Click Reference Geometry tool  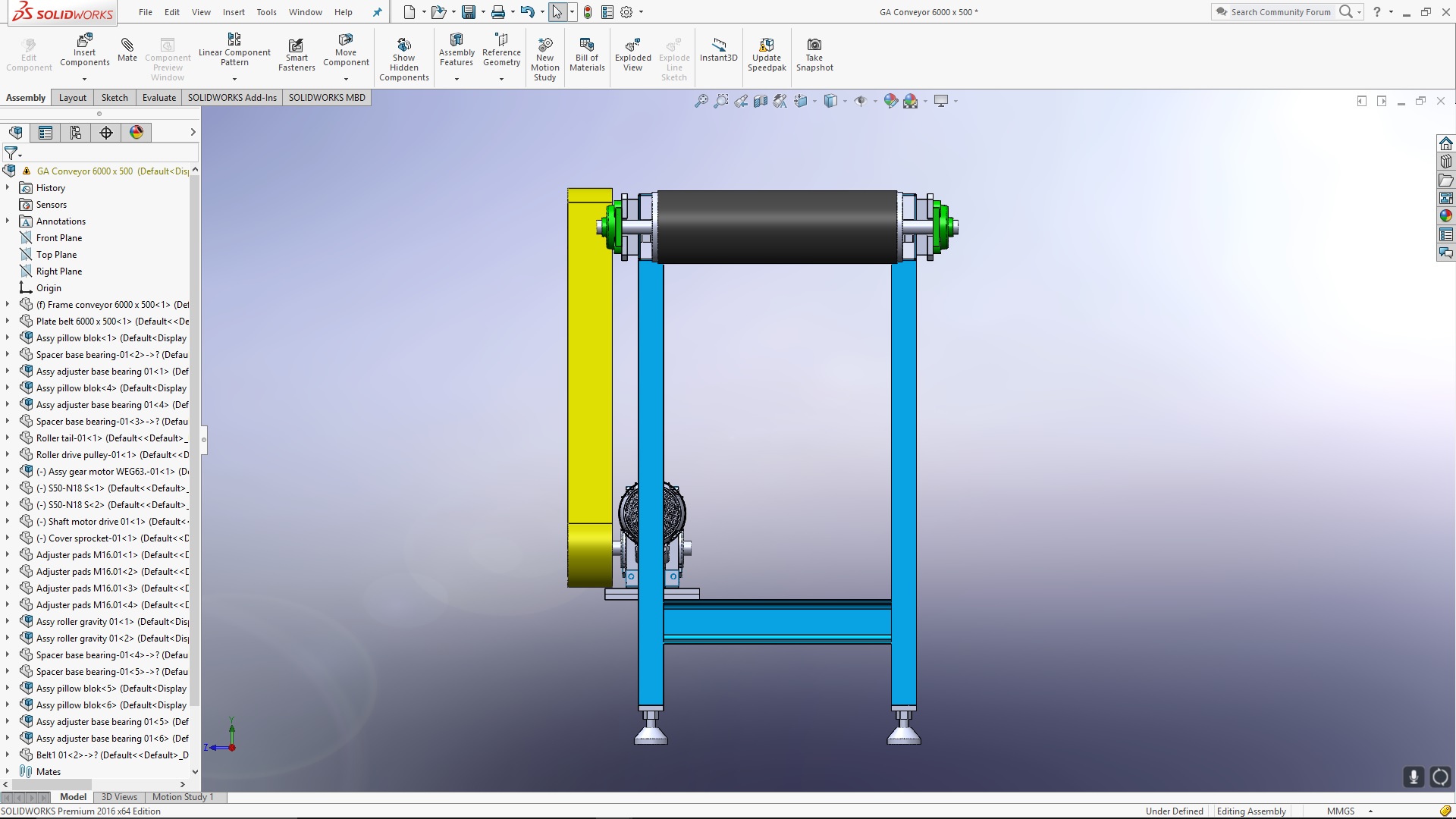pyautogui.click(x=501, y=50)
